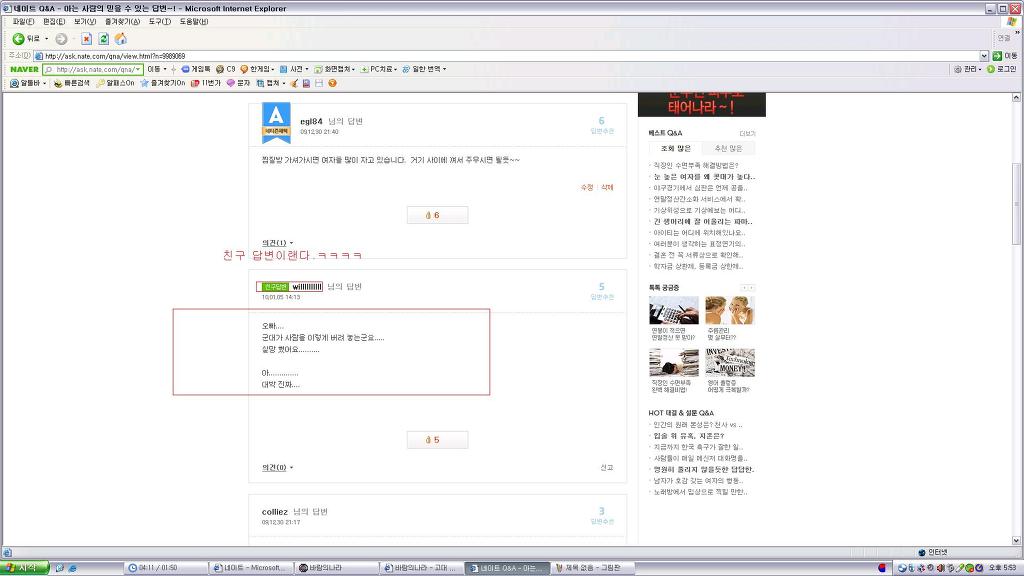Go back with the 뒤로 button
1024x576 pixels.
click(26, 39)
